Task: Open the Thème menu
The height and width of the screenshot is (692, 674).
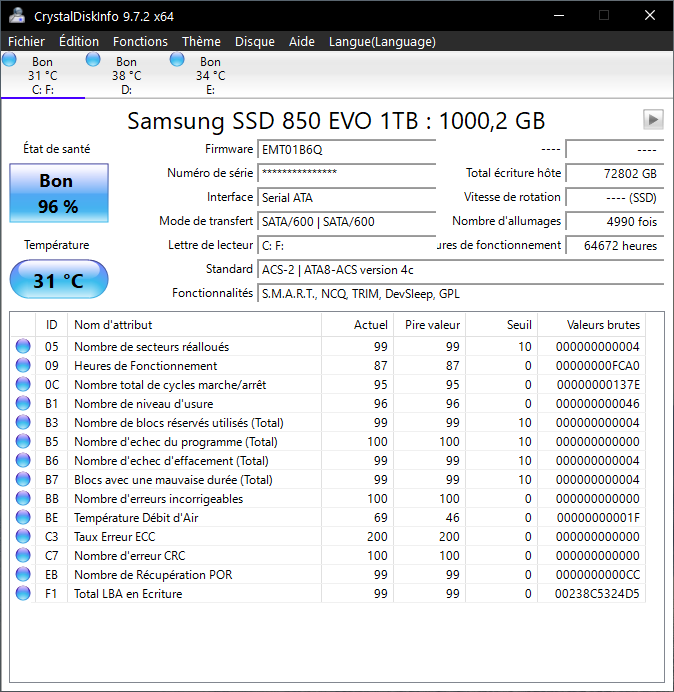Action: pos(201,41)
